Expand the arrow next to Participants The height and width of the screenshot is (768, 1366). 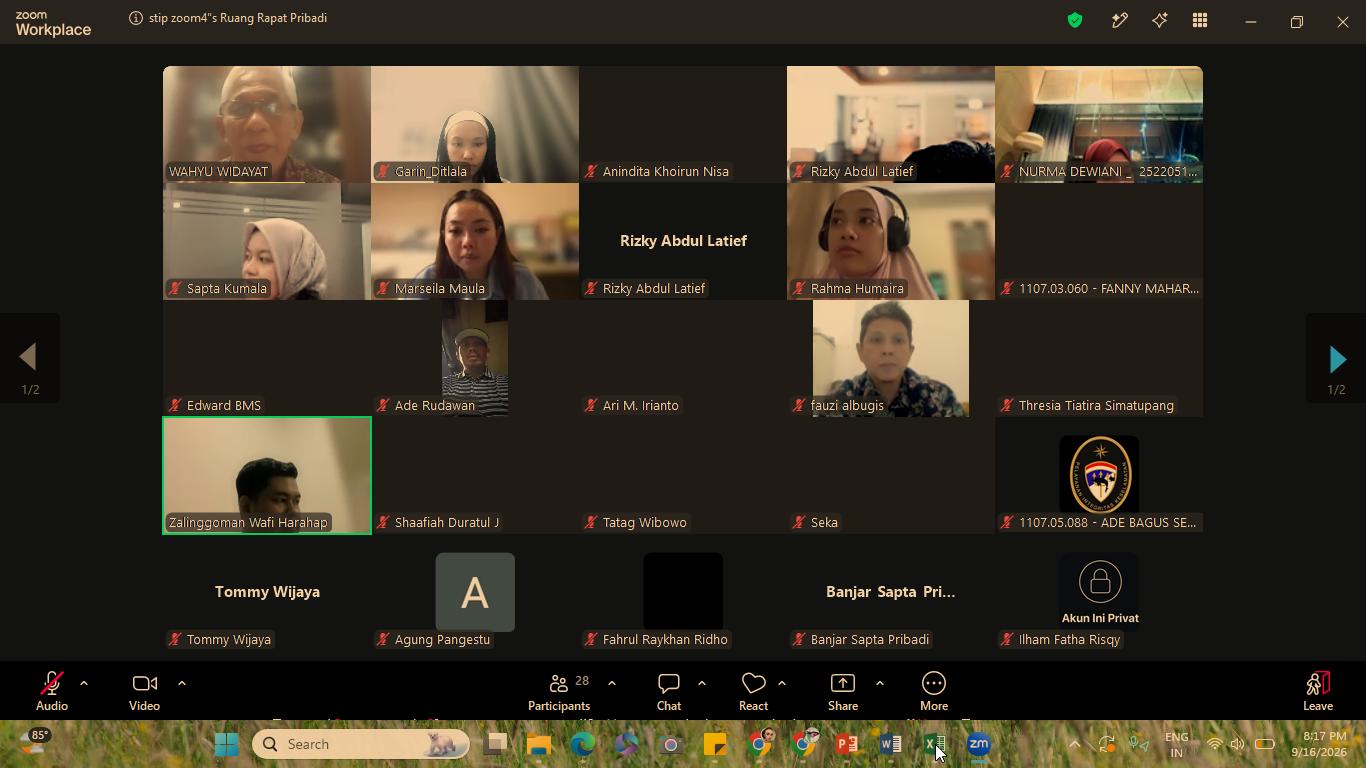[x=612, y=683]
